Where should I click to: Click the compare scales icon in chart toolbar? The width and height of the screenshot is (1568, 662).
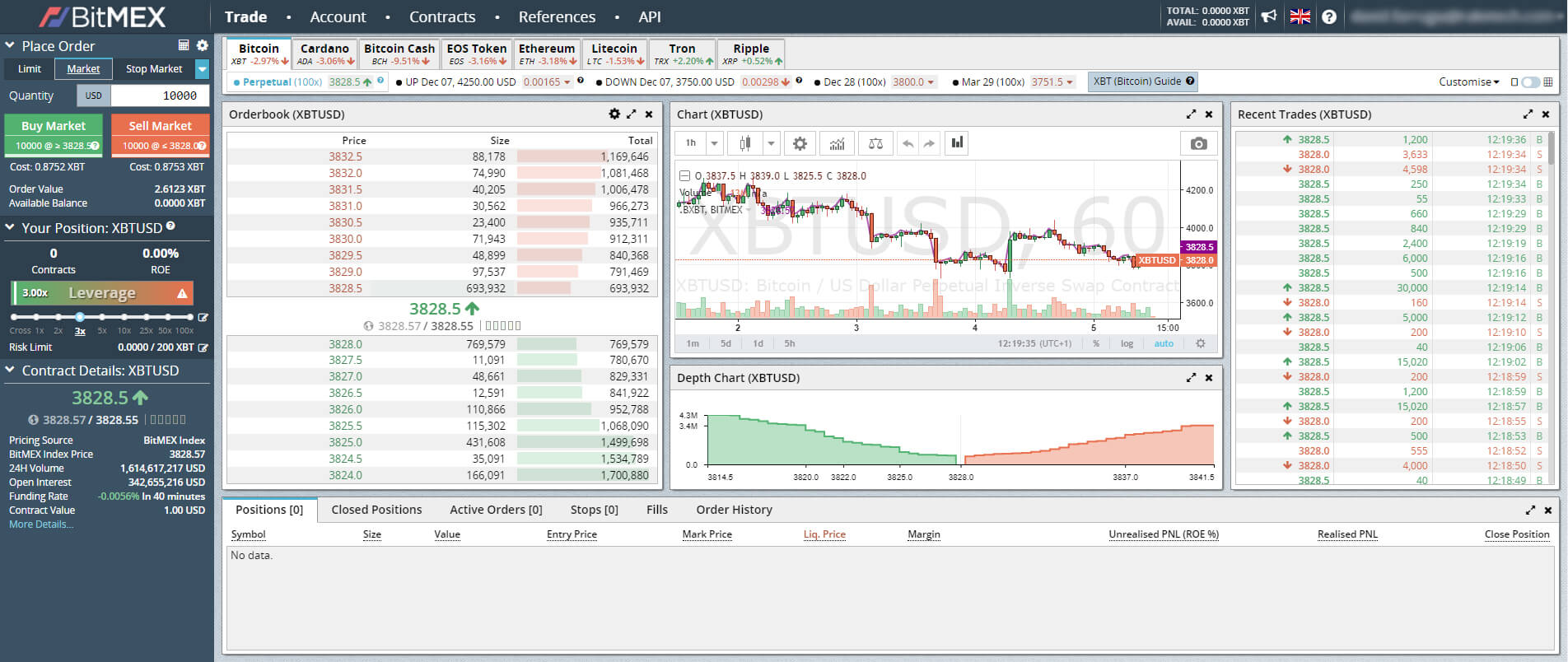(x=875, y=143)
